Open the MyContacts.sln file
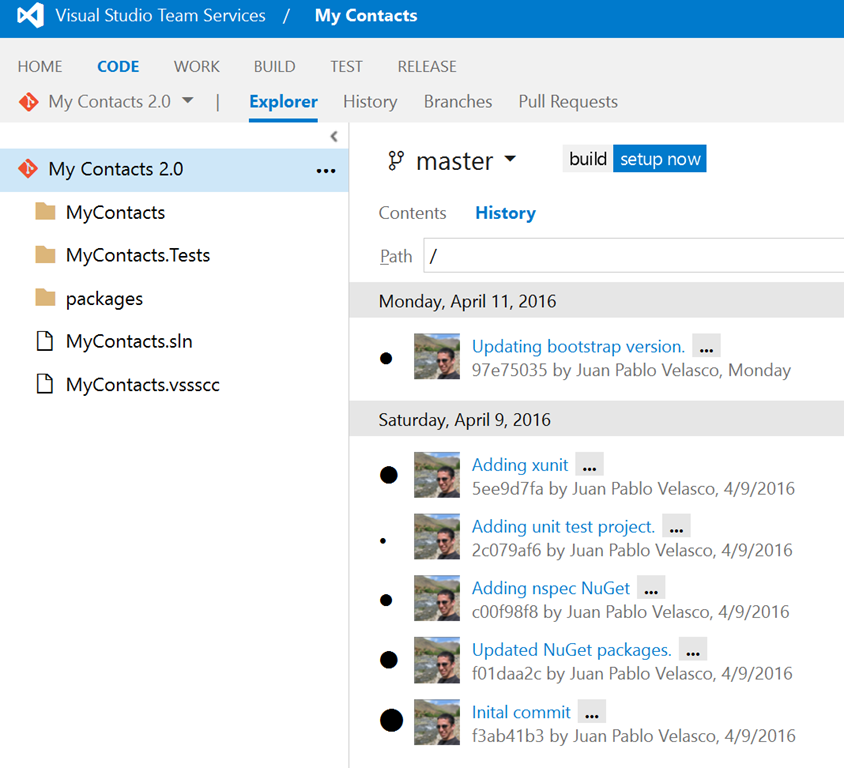Screen dimensions: 844x768 pyautogui.click(x=129, y=341)
